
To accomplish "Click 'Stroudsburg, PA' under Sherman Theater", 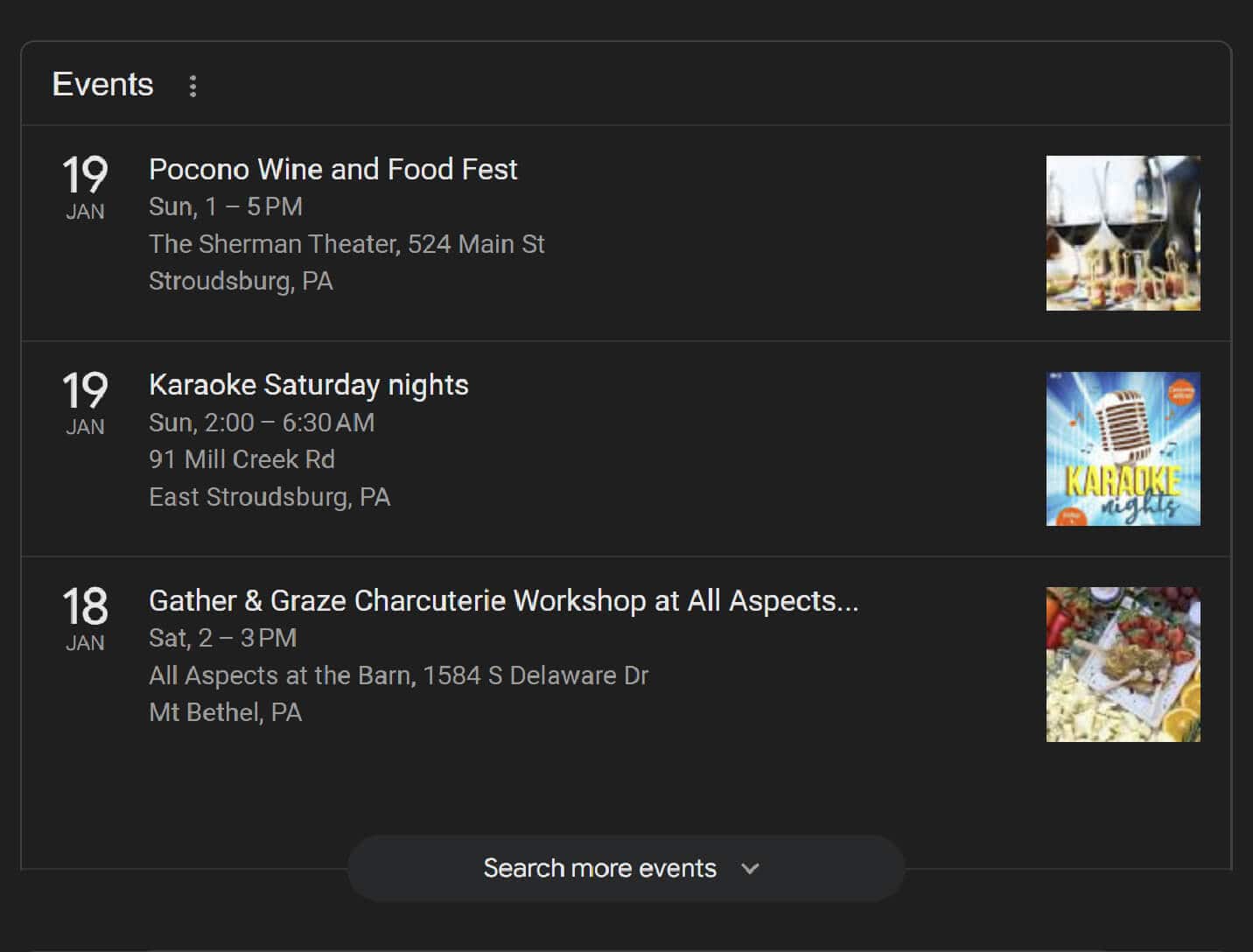I will pos(241,281).
